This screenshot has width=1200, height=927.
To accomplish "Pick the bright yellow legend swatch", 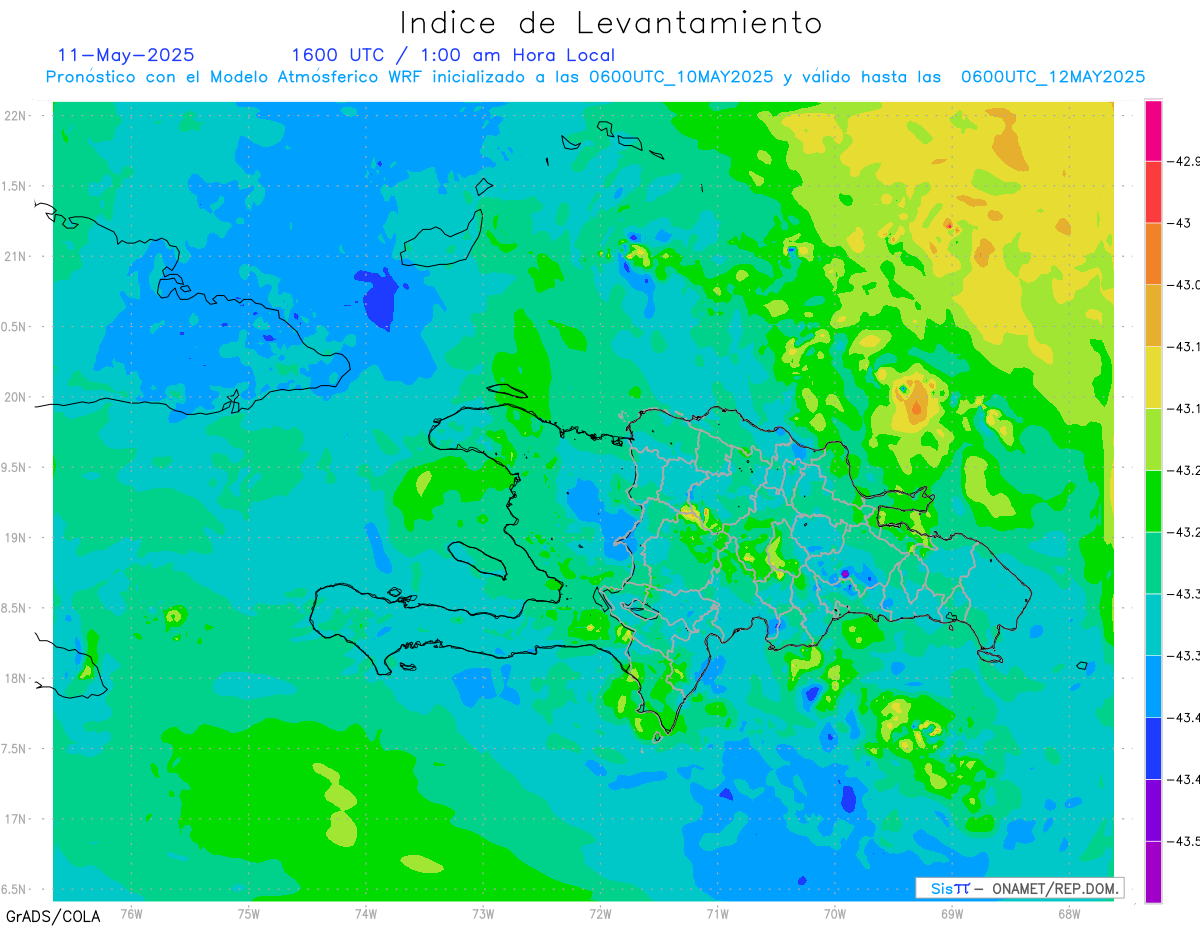I will 1153,377.
